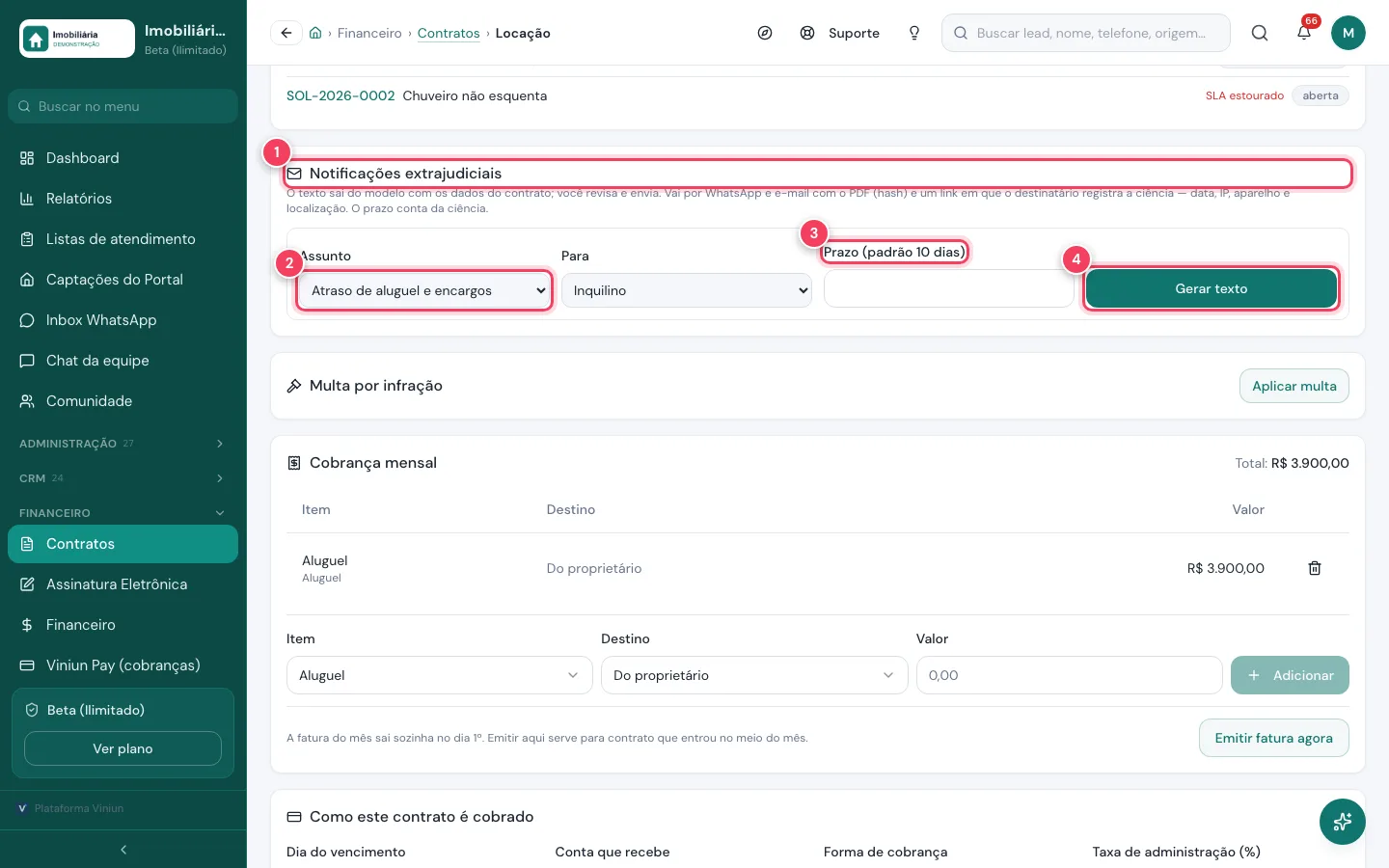The height and width of the screenshot is (868, 1389).
Task: Open Assinatura Eletrônica
Action: [x=123, y=584]
